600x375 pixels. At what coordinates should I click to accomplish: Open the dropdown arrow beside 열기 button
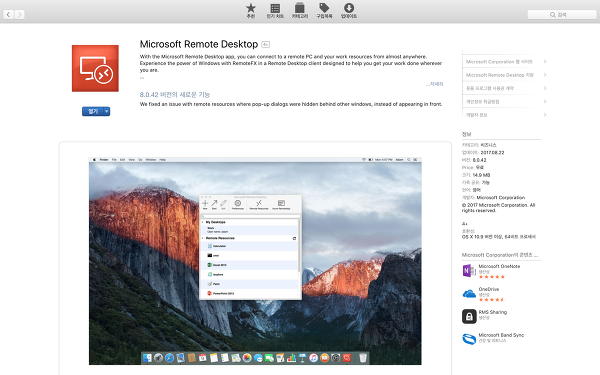point(107,111)
